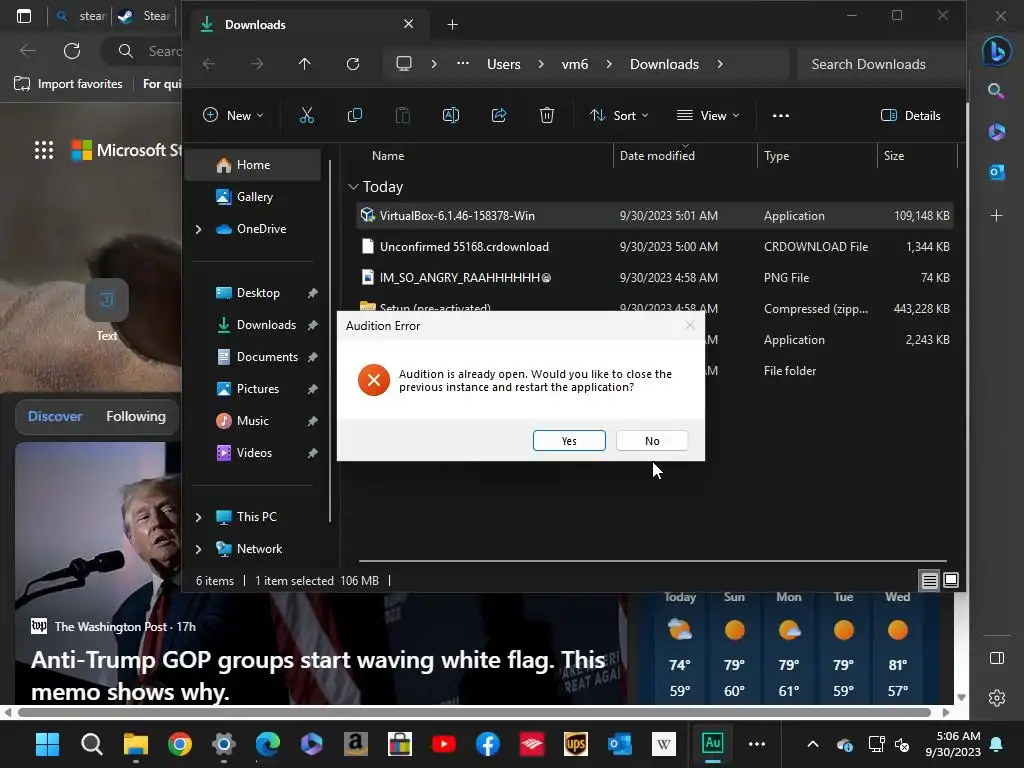Viewport: 1024px width, 768px height.
Task: Open Desktop in the Quick access list
Action: (258, 293)
